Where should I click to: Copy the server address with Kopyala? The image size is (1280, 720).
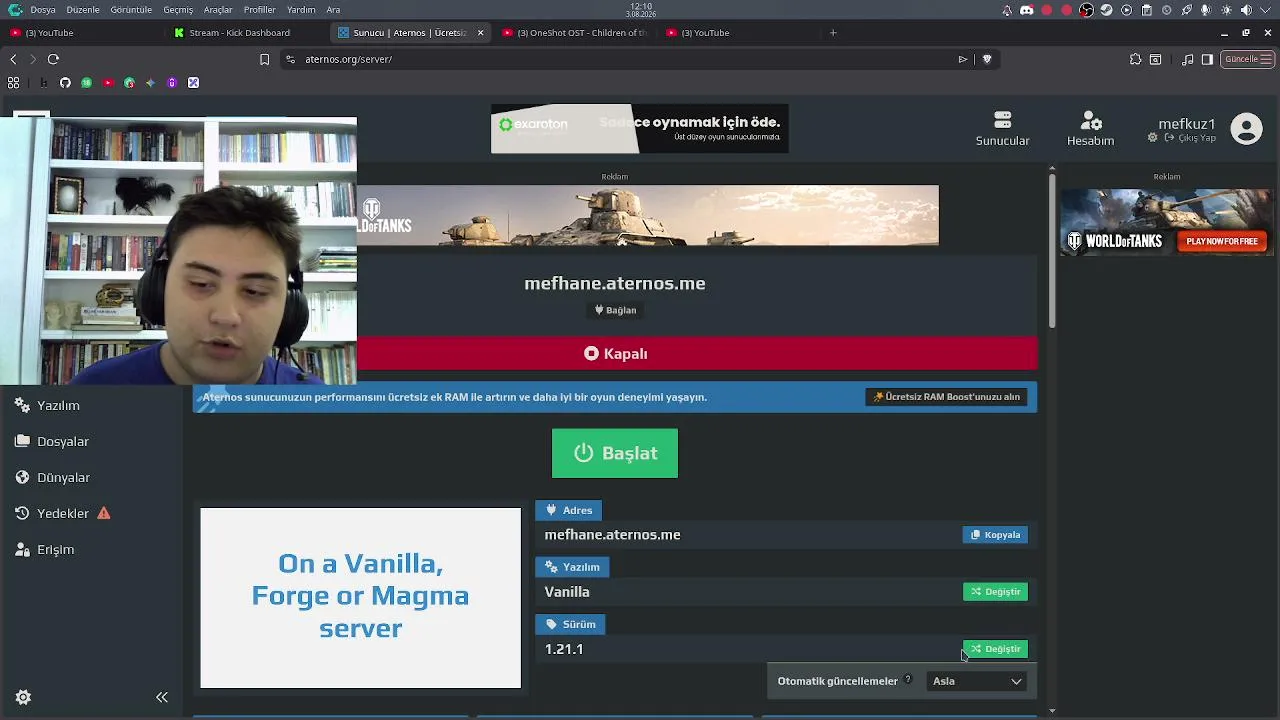coord(995,535)
